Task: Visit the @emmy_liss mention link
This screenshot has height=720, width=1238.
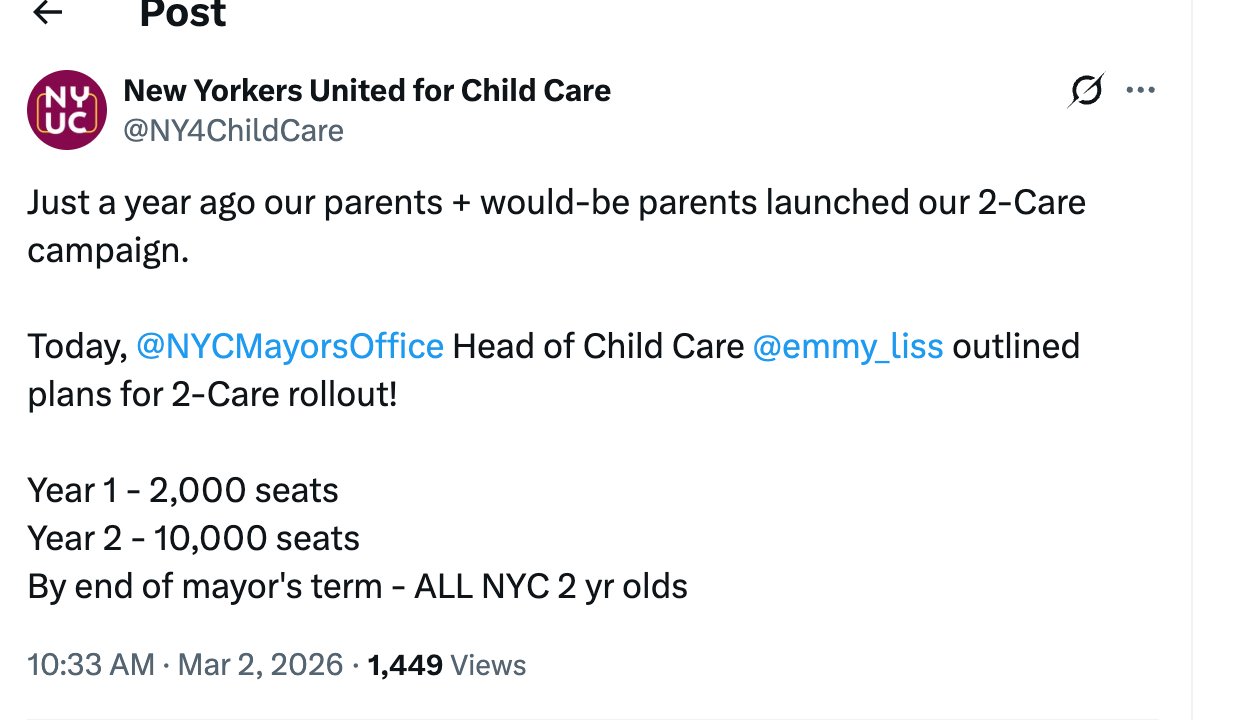Action: click(847, 346)
